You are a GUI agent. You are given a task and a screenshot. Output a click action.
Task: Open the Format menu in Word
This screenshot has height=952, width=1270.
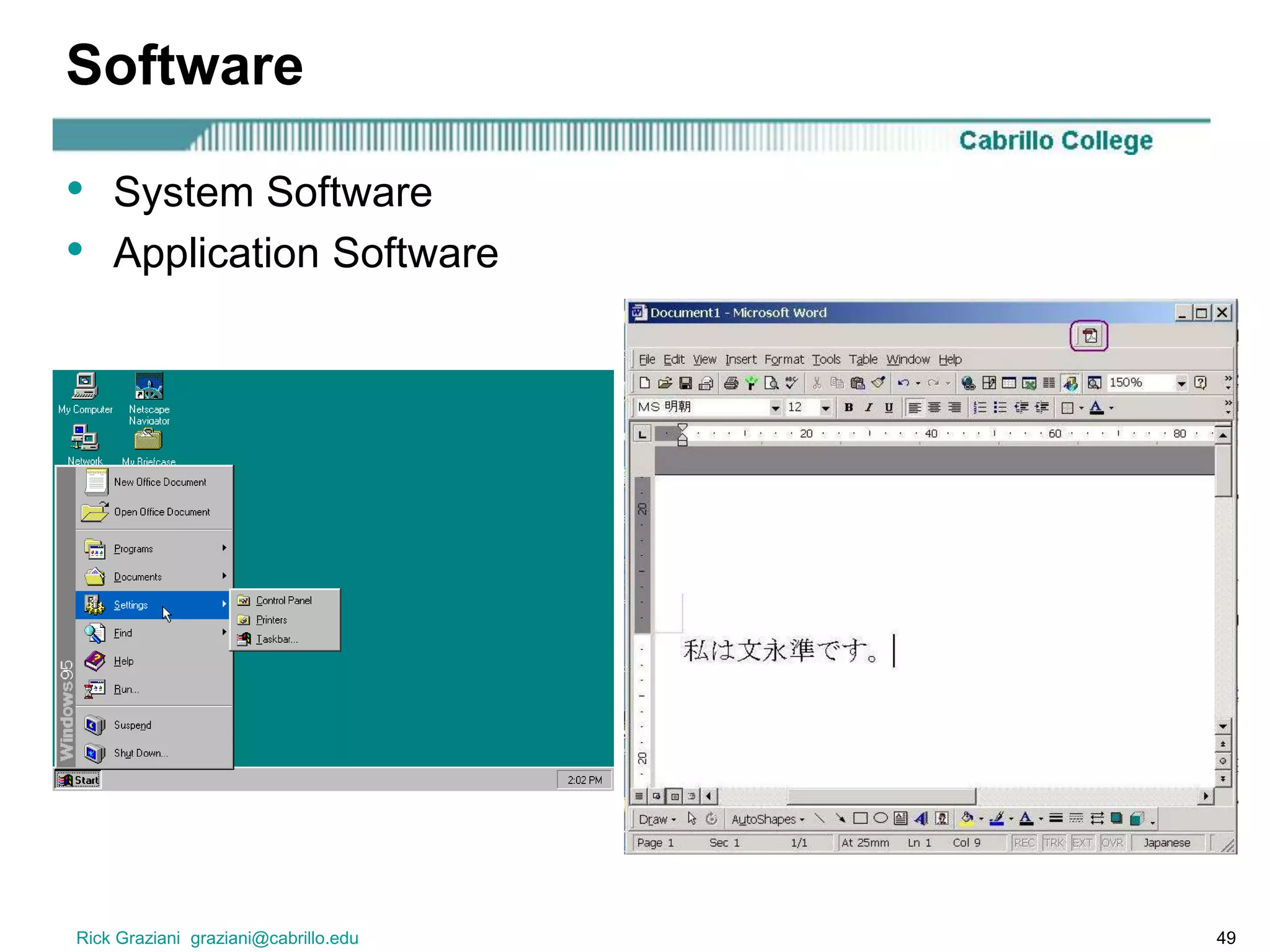(x=784, y=359)
